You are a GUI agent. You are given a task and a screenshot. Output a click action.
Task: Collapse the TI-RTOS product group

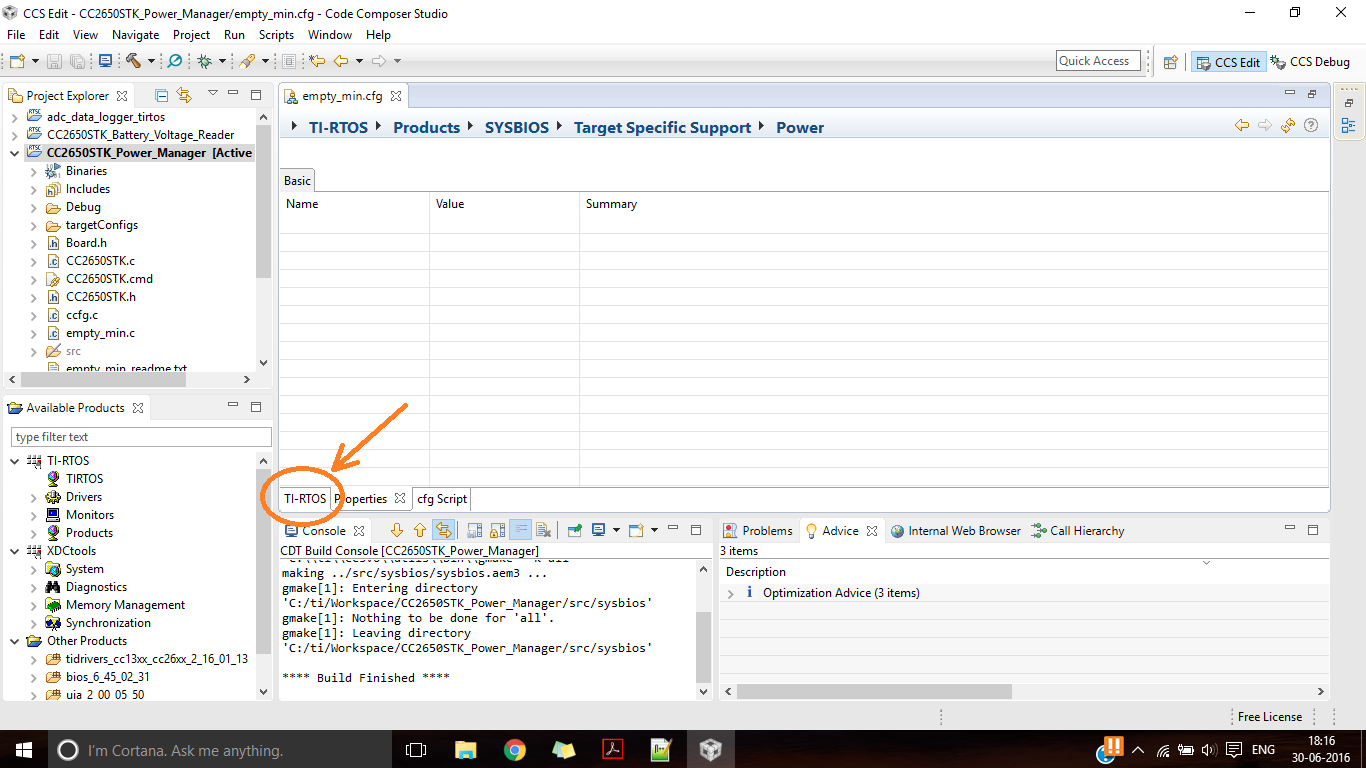tap(15, 461)
